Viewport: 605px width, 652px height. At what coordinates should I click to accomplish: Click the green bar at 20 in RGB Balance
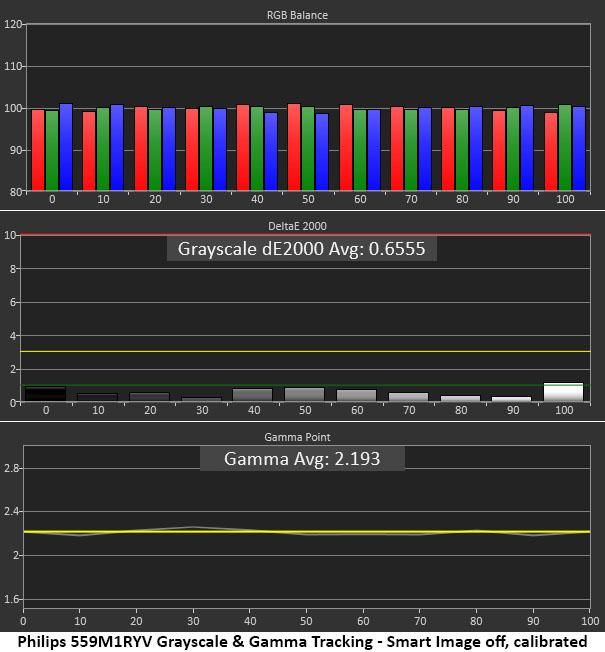pyautogui.click(x=155, y=150)
